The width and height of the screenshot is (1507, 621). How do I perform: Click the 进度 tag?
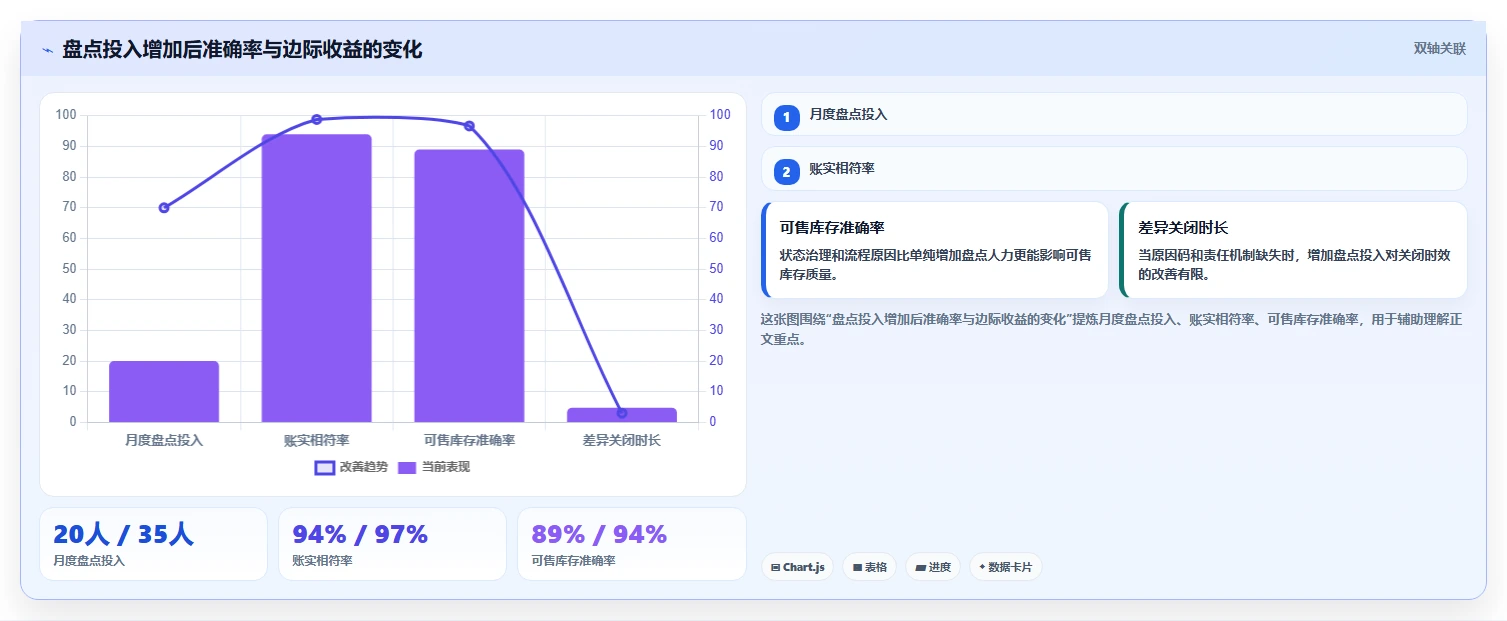coord(932,567)
